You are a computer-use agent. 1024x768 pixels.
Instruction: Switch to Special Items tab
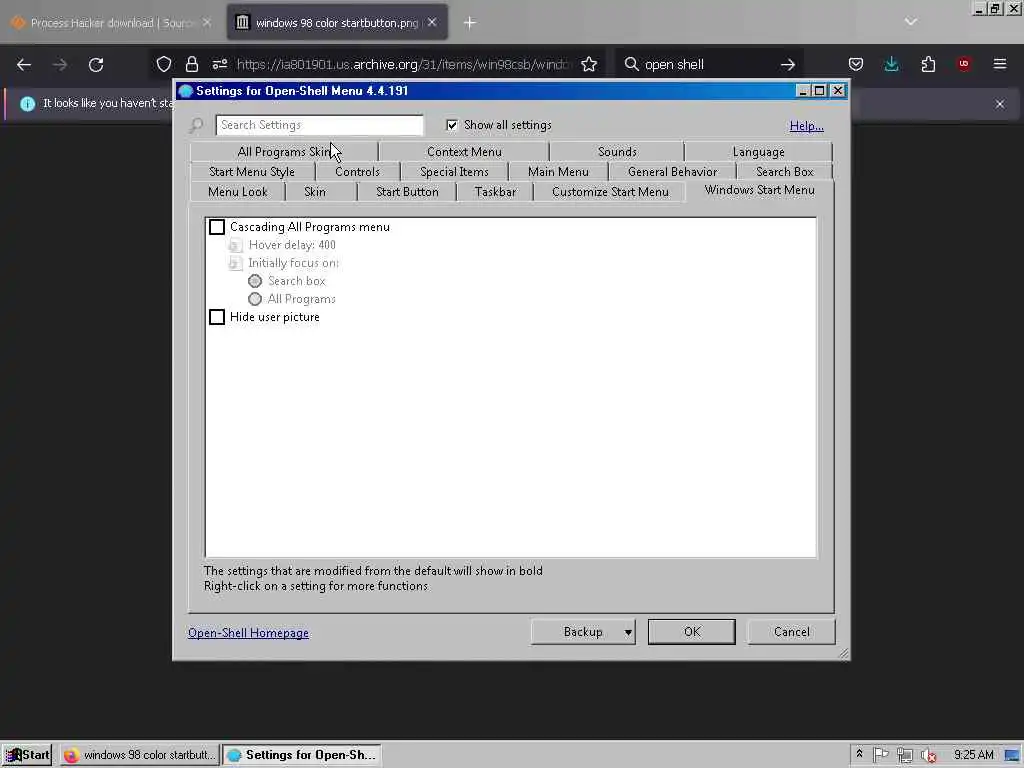coord(454,172)
